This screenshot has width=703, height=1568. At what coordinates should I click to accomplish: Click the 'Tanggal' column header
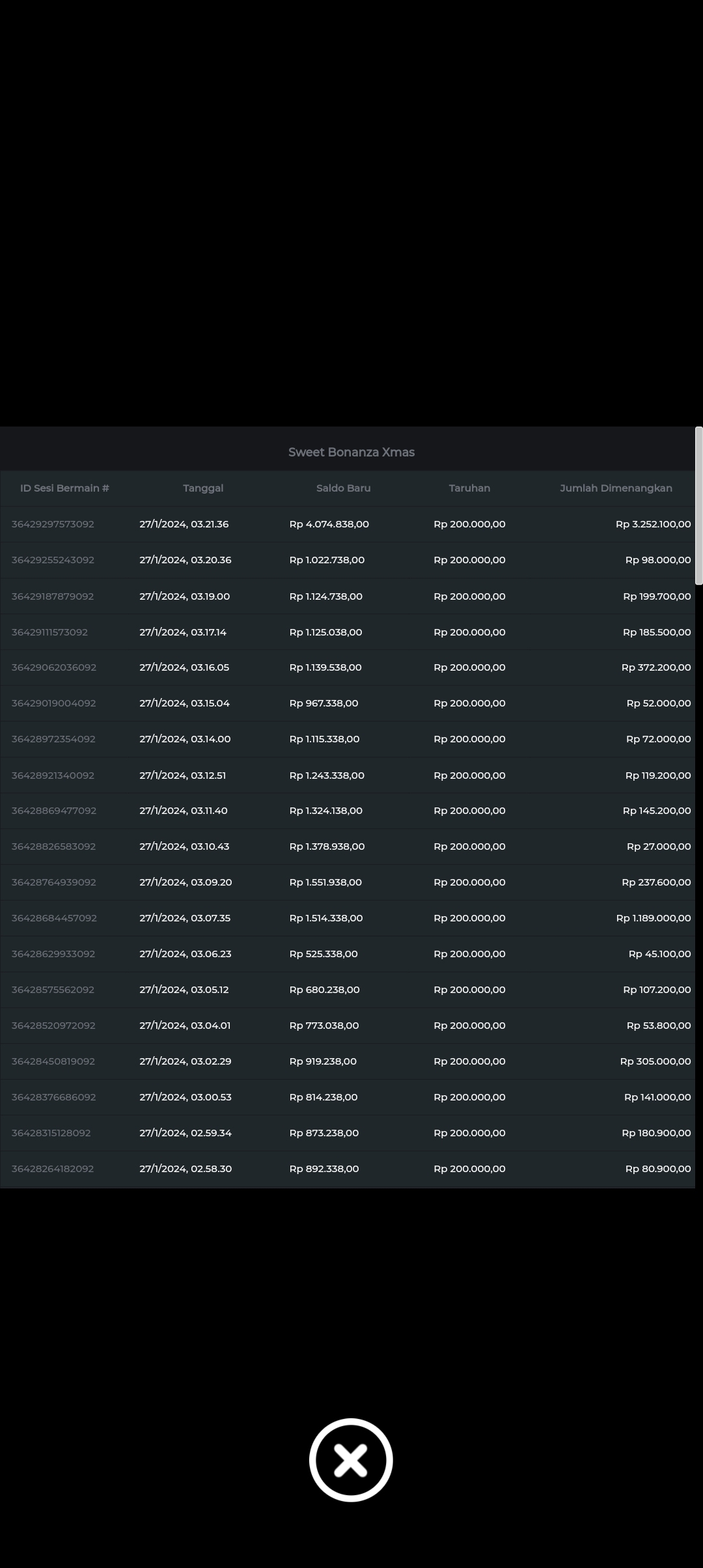pos(203,488)
